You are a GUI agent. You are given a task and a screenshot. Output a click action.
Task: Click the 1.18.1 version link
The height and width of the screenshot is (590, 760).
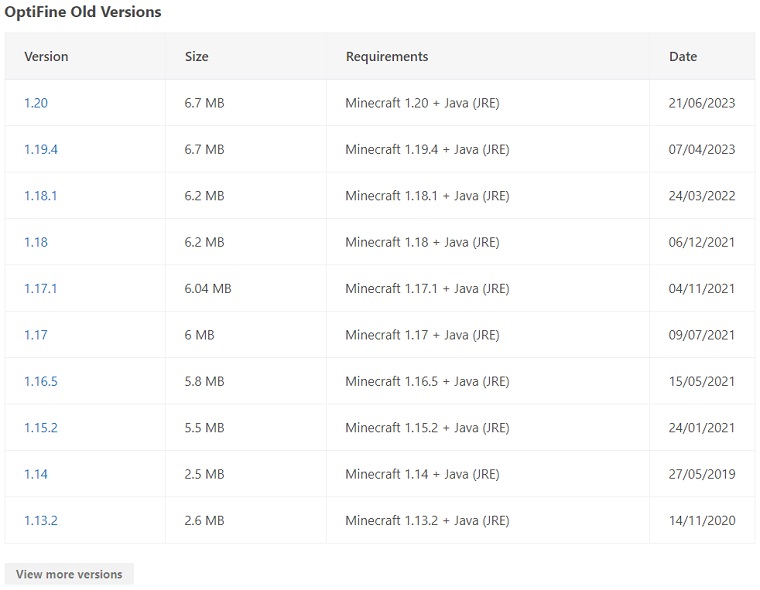41,196
